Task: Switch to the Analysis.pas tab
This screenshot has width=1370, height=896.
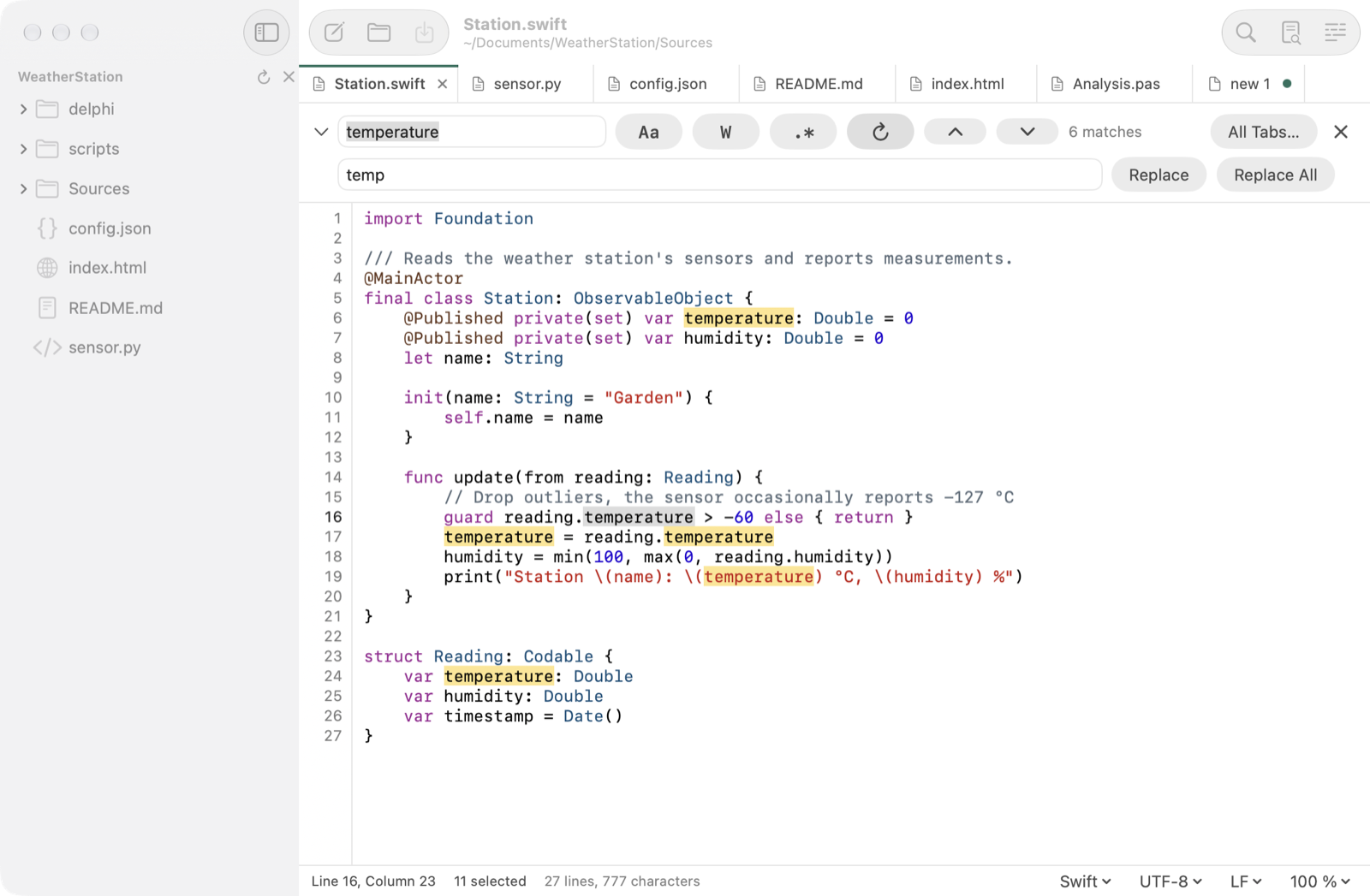Action: click(x=1115, y=84)
